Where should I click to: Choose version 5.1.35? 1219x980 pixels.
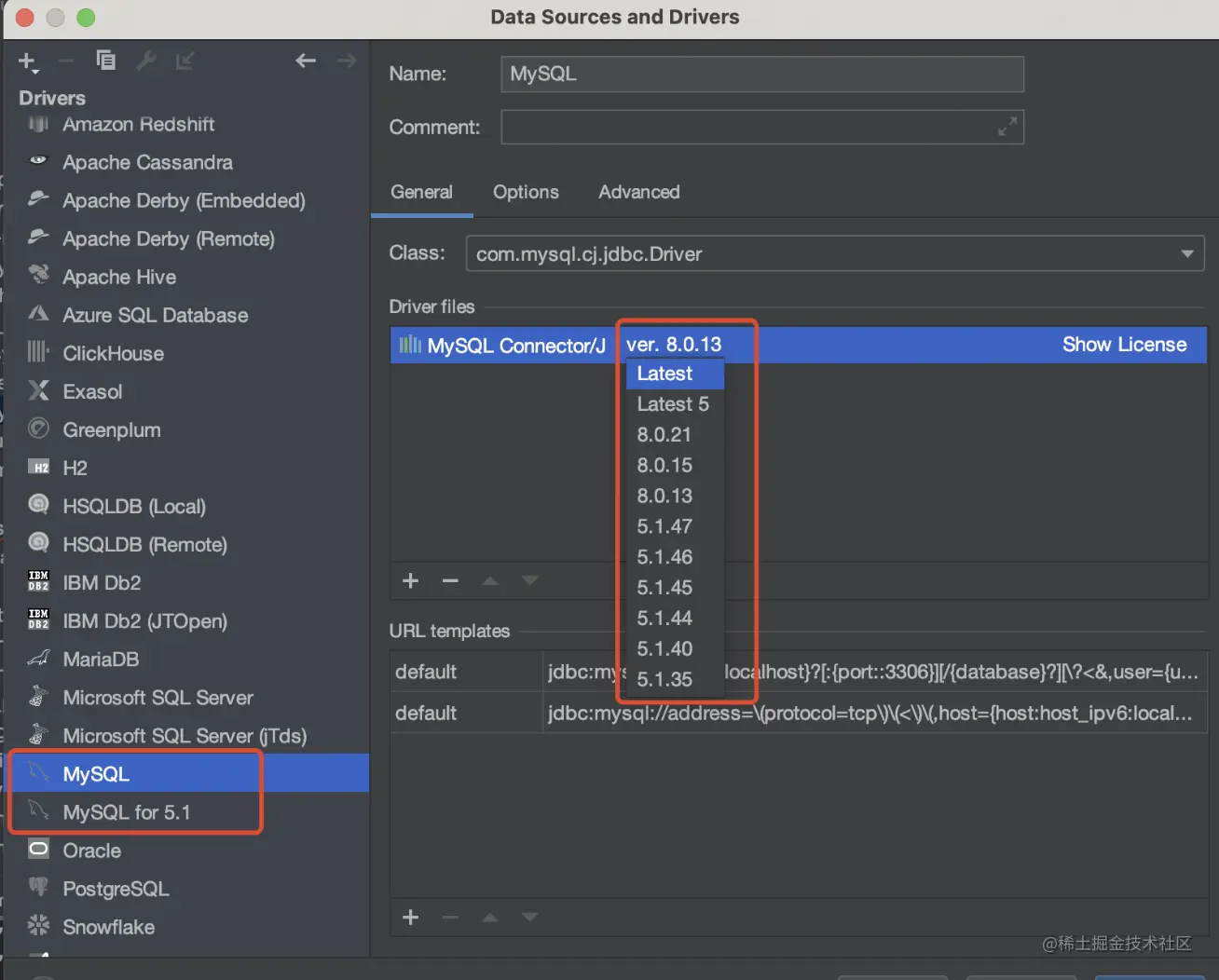click(x=675, y=679)
